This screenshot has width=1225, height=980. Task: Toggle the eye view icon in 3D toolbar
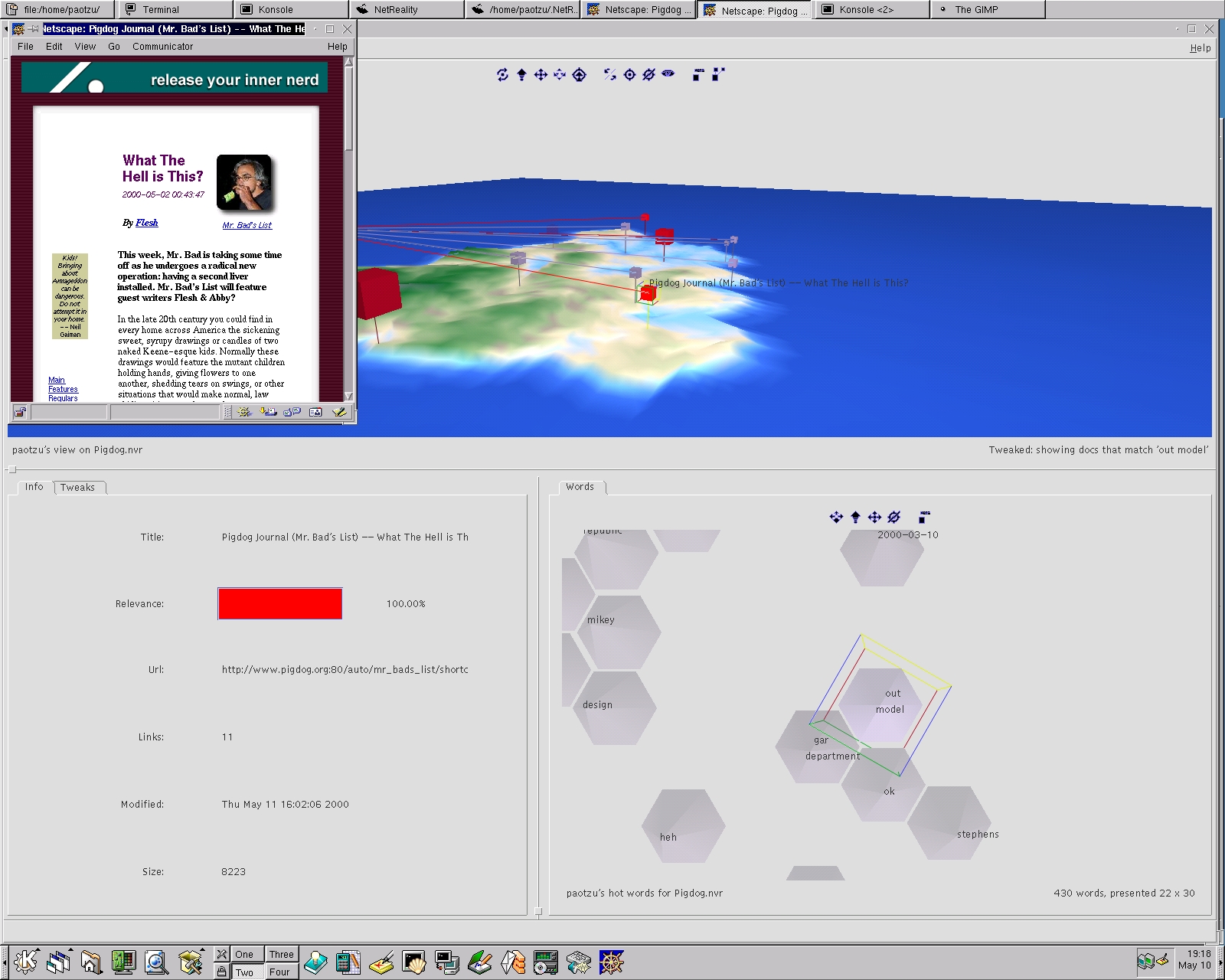coord(668,73)
